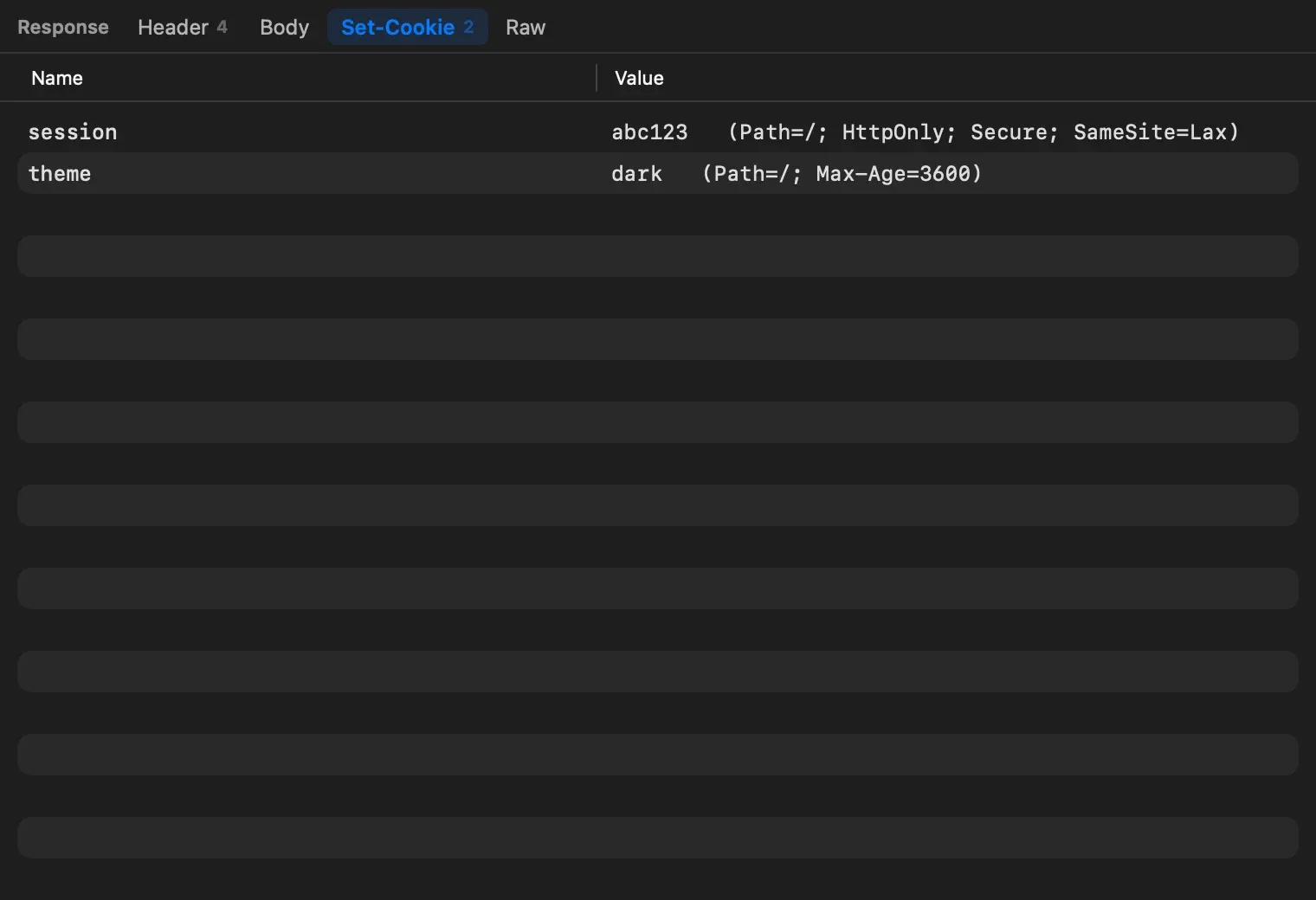Switch to the Header tab
The image size is (1316, 900).
click(x=182, y=28)
